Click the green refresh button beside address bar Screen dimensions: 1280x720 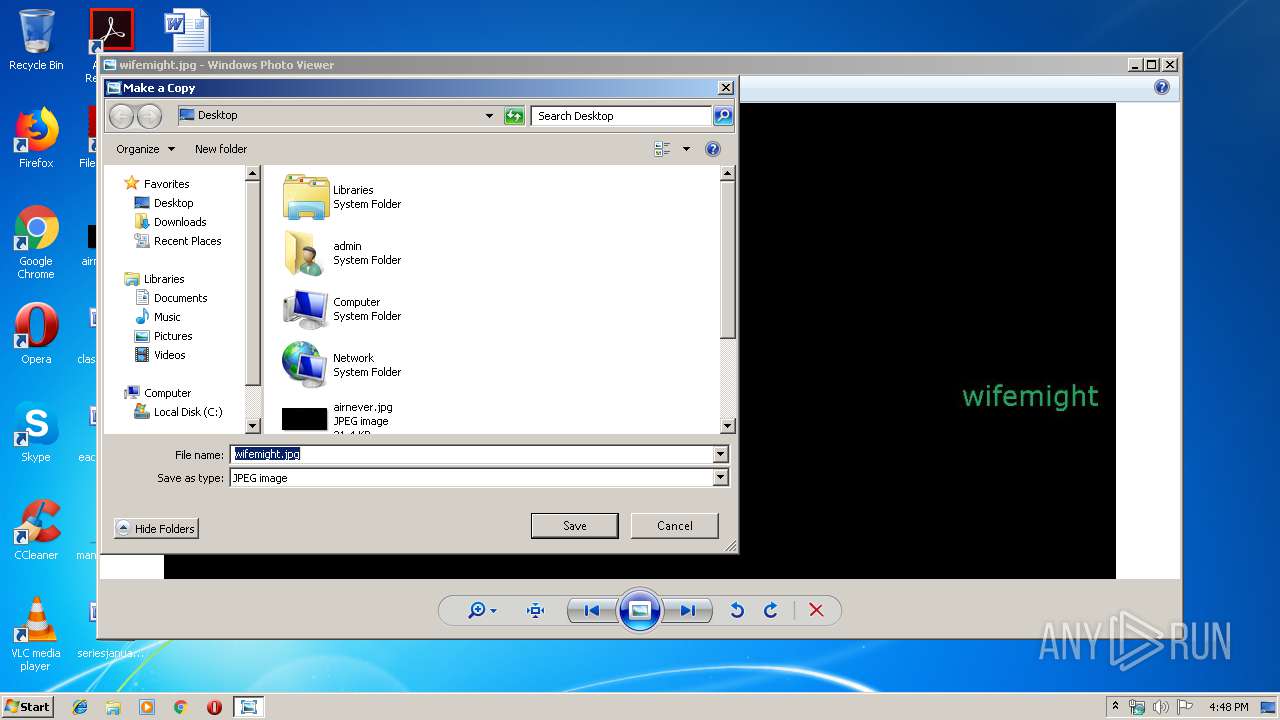(514, 116)
